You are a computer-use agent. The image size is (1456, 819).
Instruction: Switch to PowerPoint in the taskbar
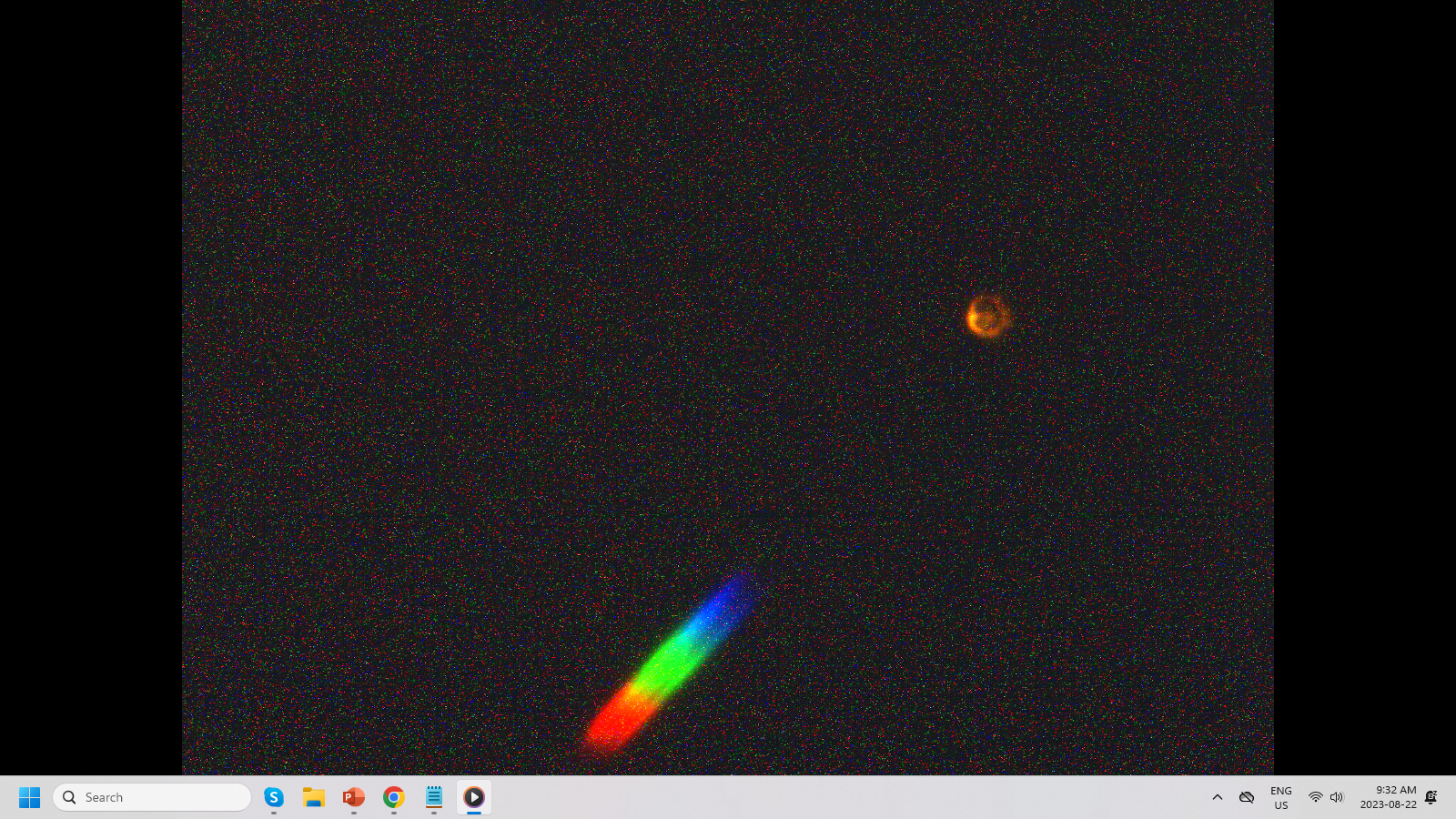(x=354, y=797)
